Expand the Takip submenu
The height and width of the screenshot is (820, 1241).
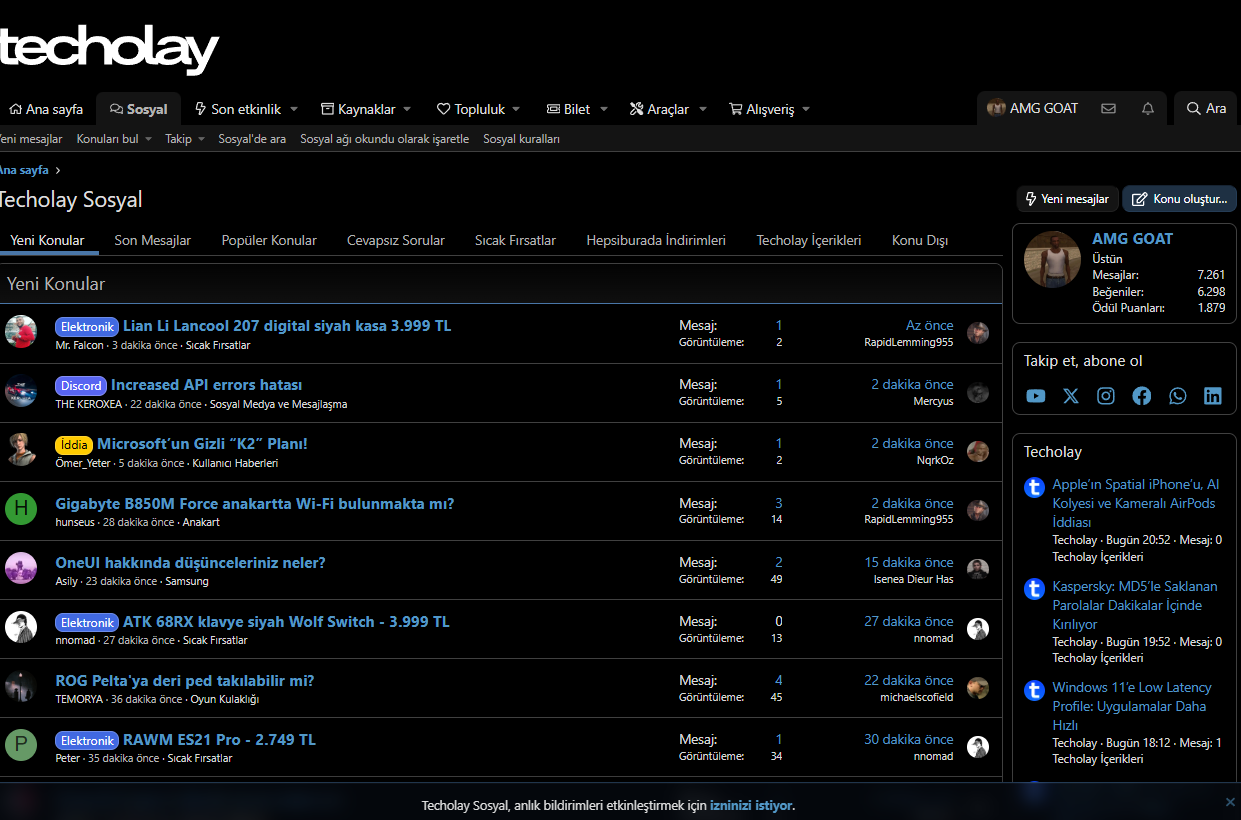click(201, 139)
